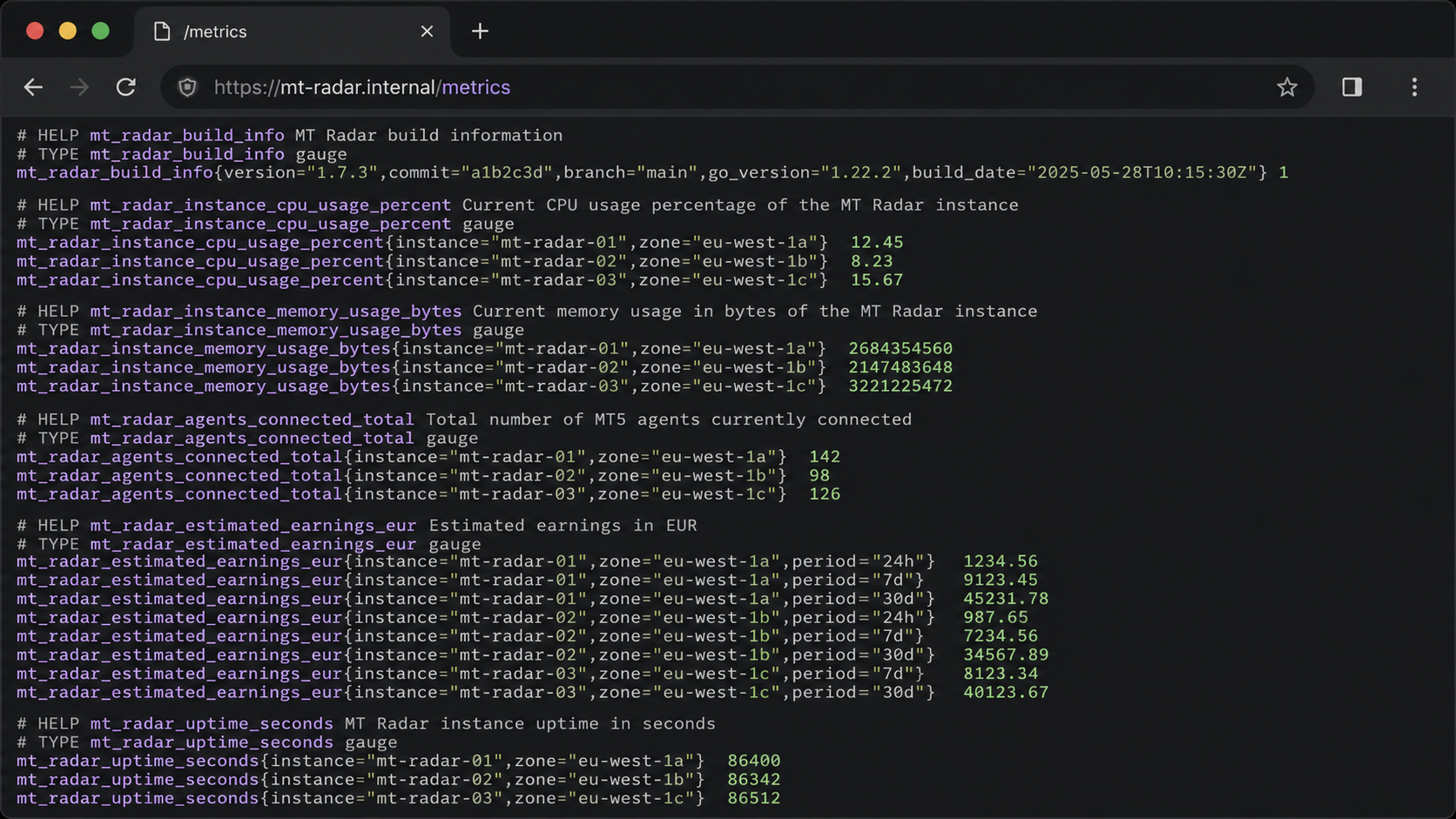Open the three-dot browser menu

(x=1414, y=87)
